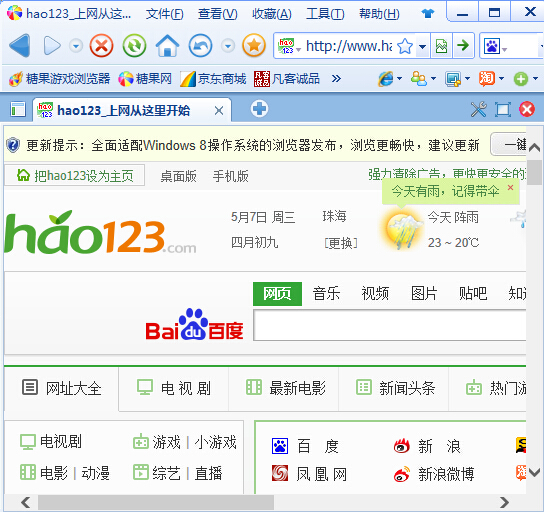Open the 工具(T) menu
544x512 pixels.
click(x=325, y=14)
